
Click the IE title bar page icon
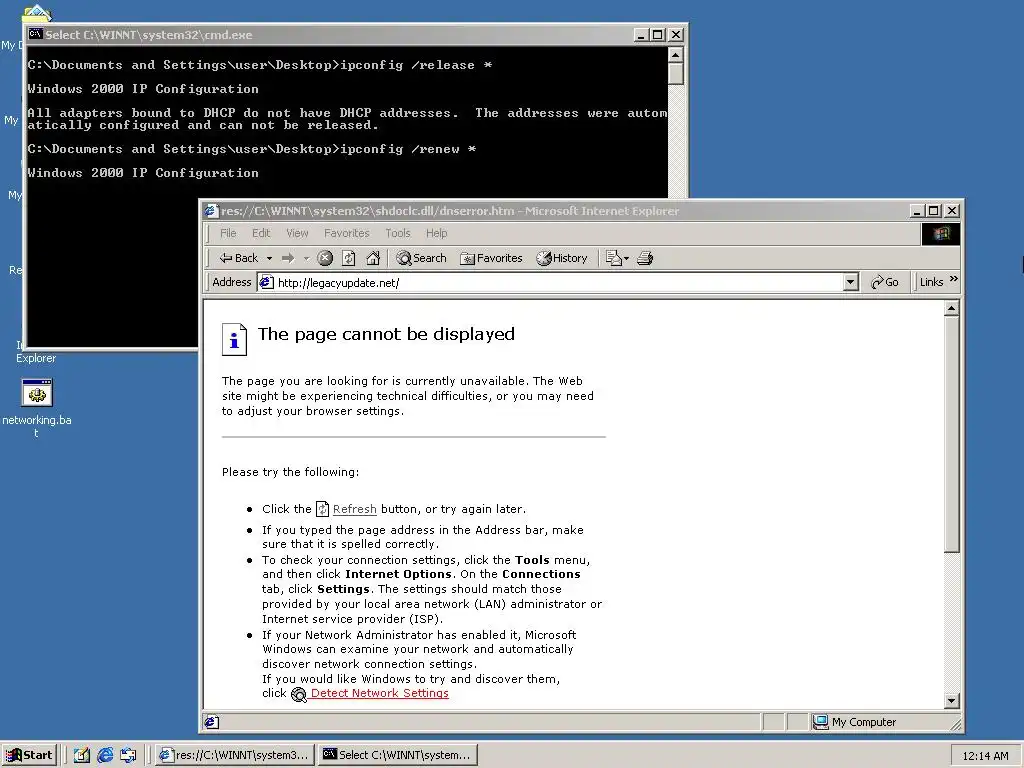pyautogui.click(x=210, y=210)
